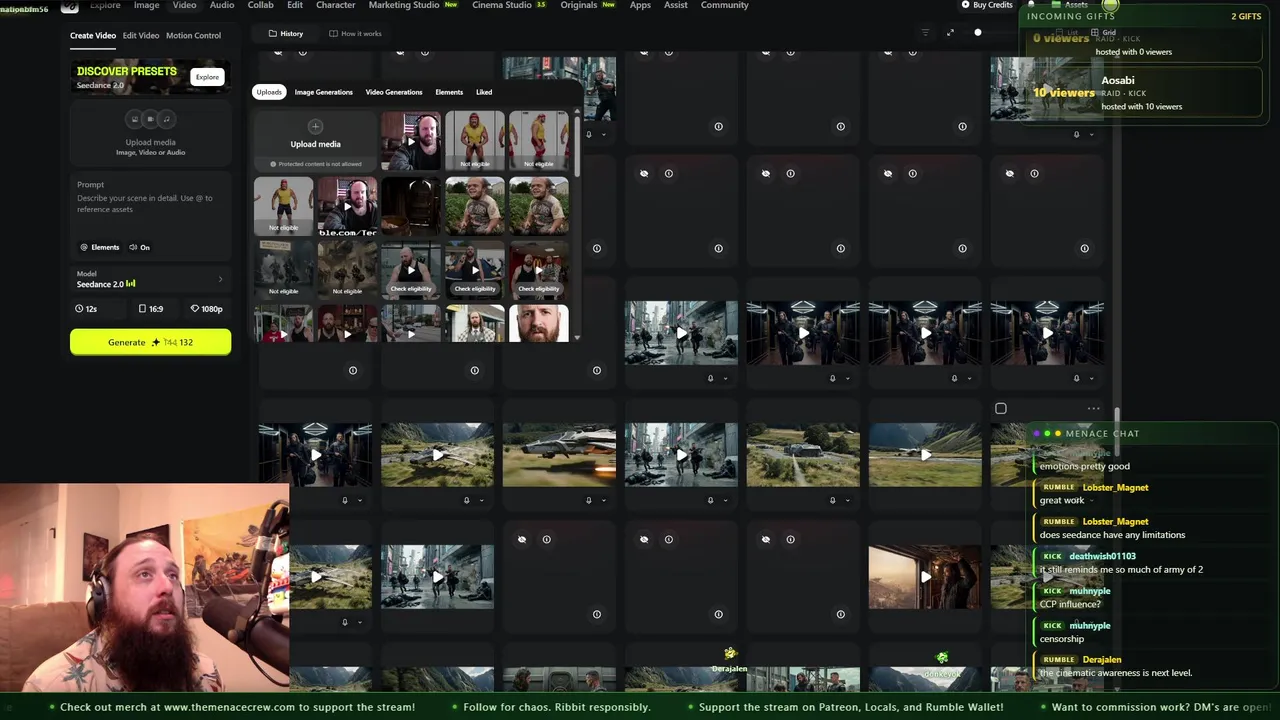Select the bald bearded face close-up thumbnail
This screenshot has height=720, width=1280.
538,323
